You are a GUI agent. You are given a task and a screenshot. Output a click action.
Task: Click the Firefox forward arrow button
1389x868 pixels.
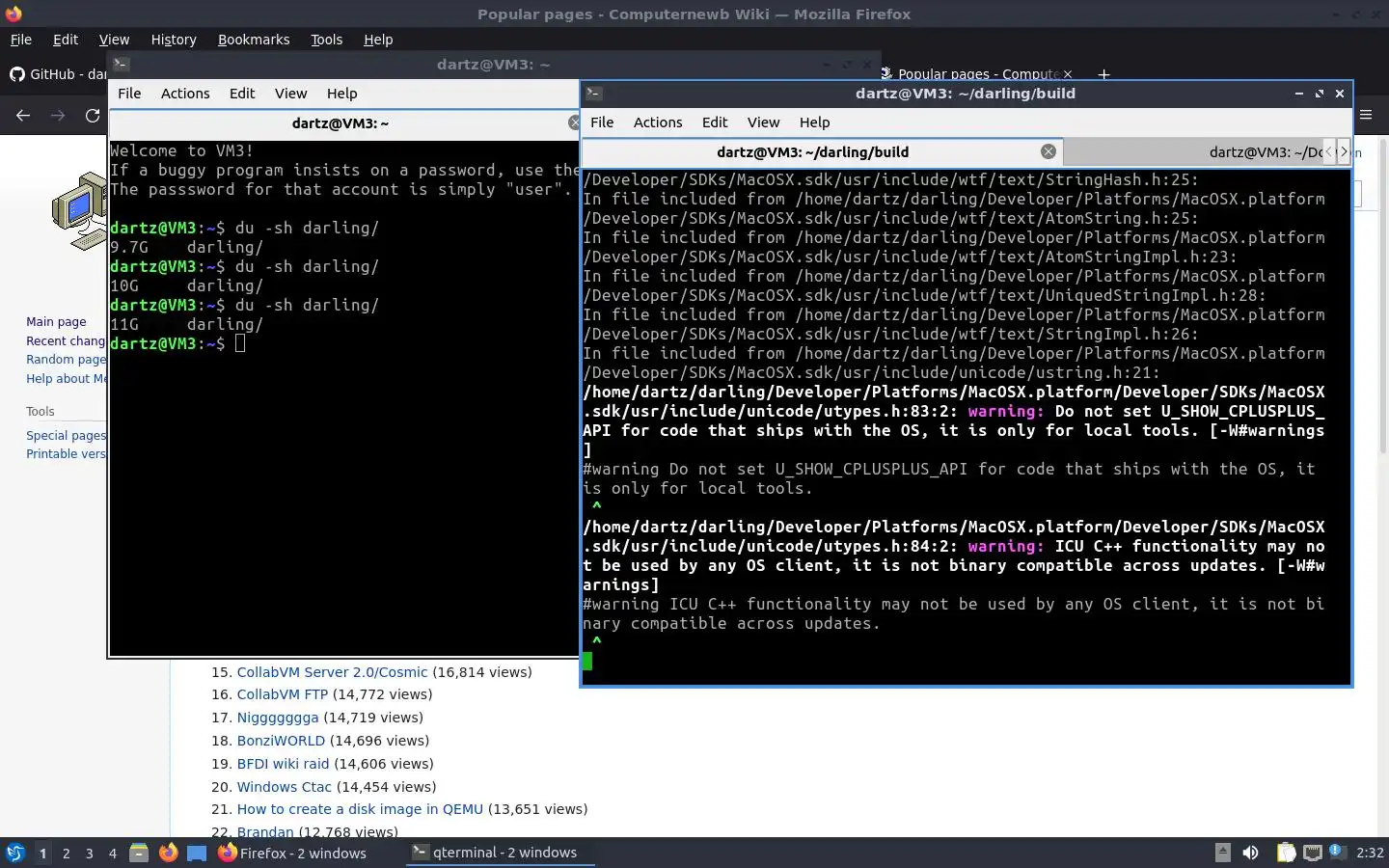(58, 115)
